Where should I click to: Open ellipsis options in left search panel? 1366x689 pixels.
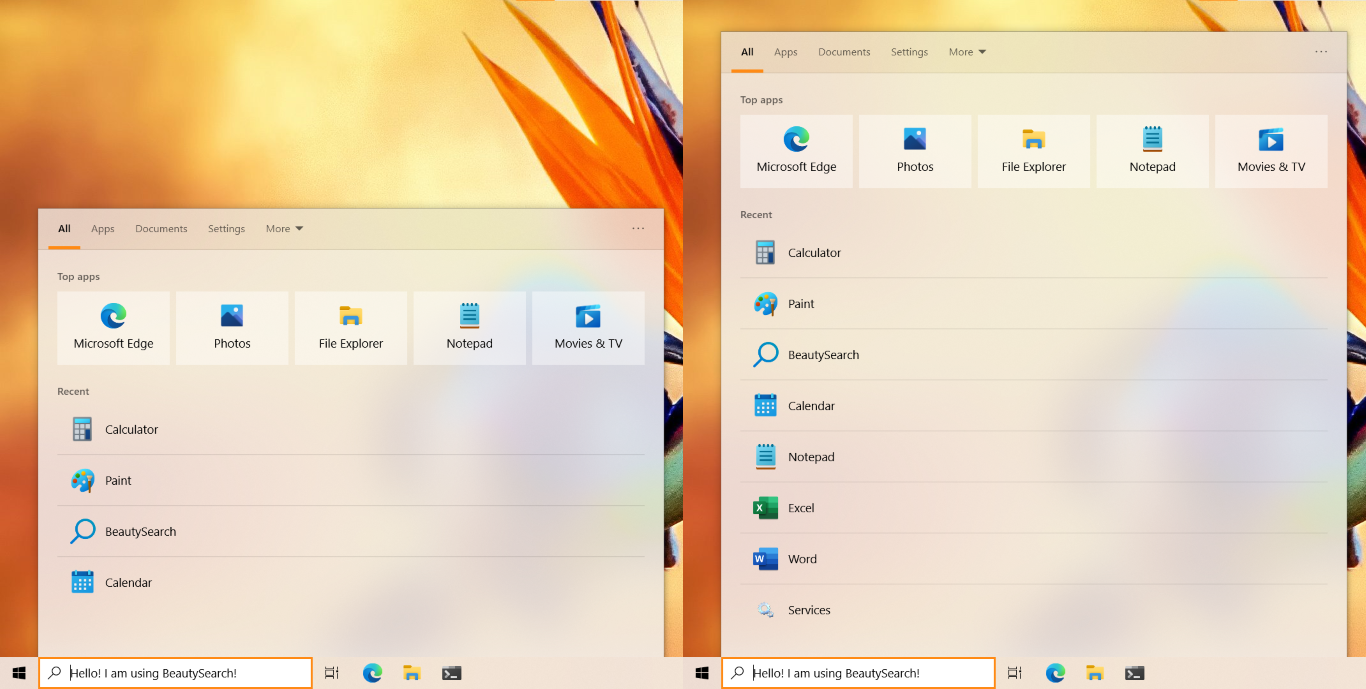(x=638, y=229)
